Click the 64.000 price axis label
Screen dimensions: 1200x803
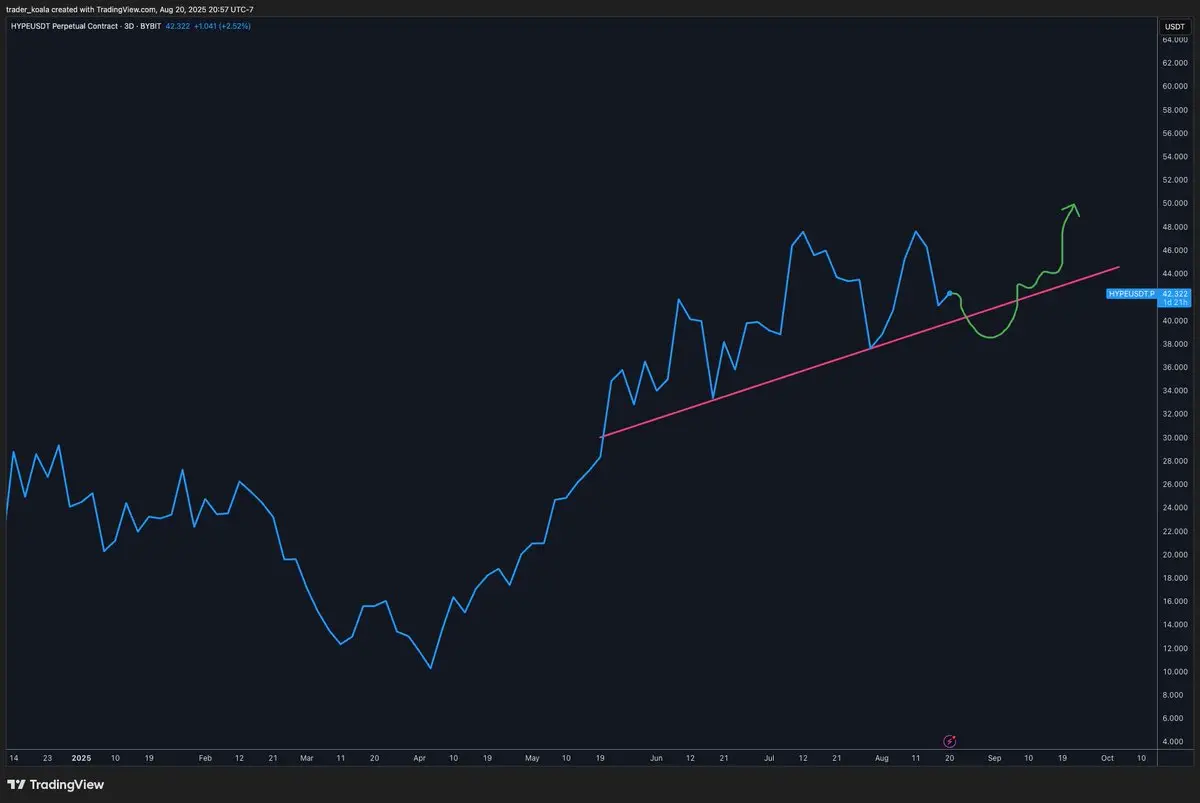pyautogui.click(x=1174, y=39)
